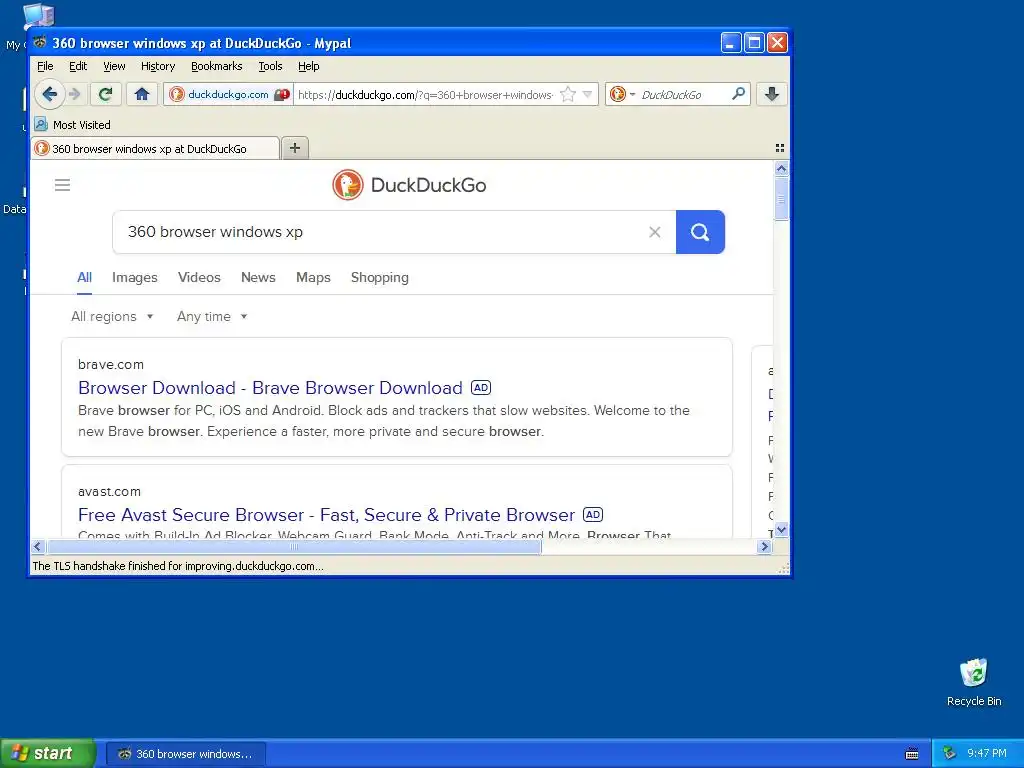1024x768 pixels.
Task: Go back to the previous page
Action: pos(50,94)
